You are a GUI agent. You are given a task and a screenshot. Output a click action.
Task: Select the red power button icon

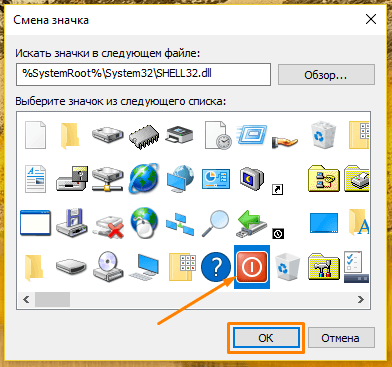tap(252, 267)
